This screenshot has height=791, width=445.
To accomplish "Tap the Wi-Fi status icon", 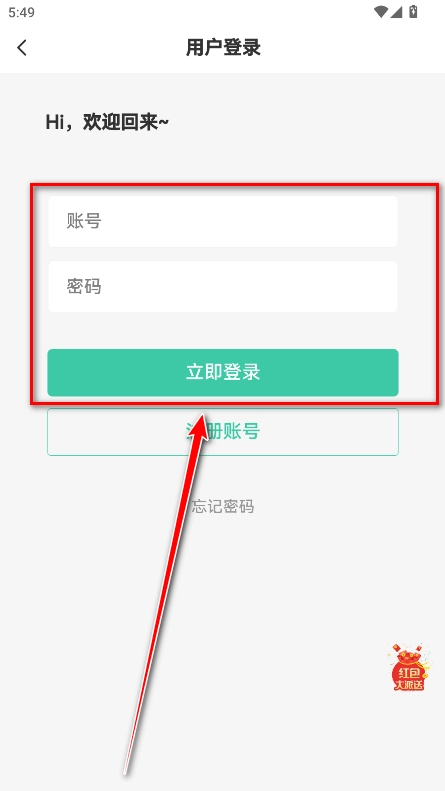I will [x=381, y=12].
